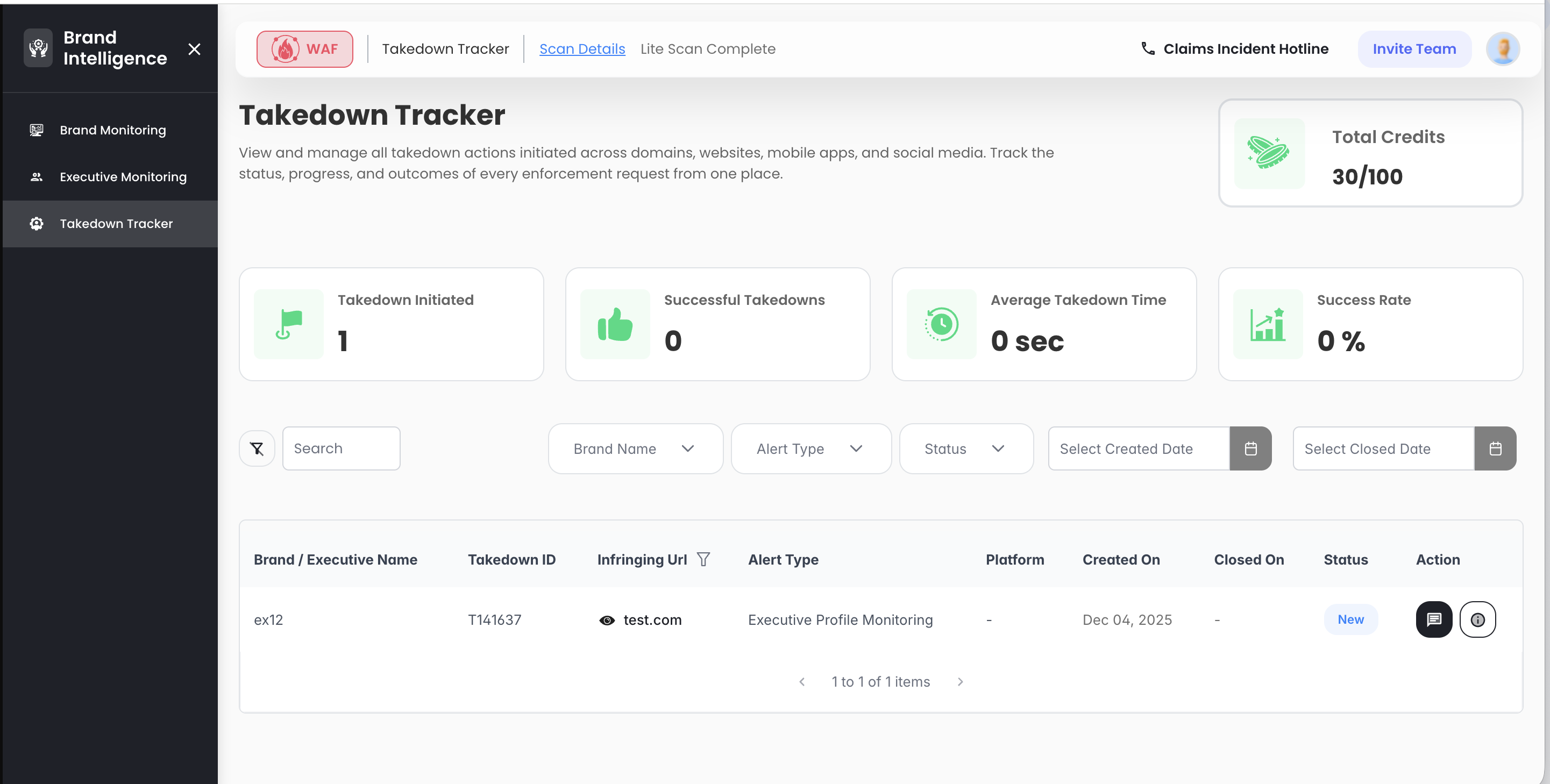Click the info icon in the Action column
This screenshot has width=1550, height=784.
click(x=1478, y=619)
